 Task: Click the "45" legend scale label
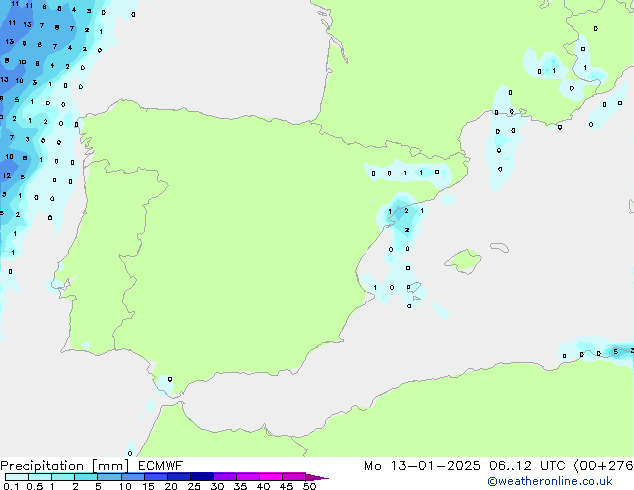point(286,486)
